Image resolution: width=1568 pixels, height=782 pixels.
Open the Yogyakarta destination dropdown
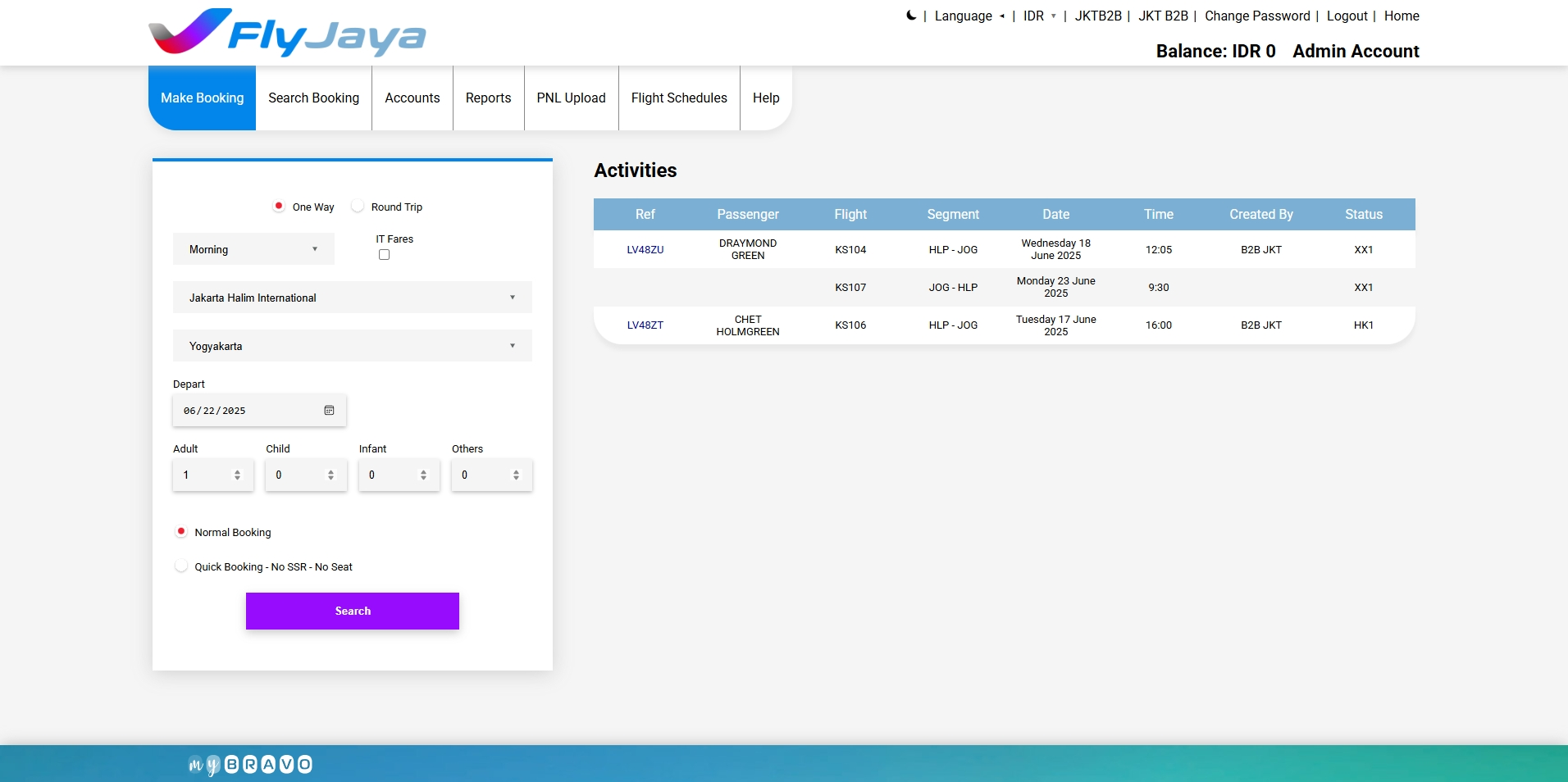[353, 346]
